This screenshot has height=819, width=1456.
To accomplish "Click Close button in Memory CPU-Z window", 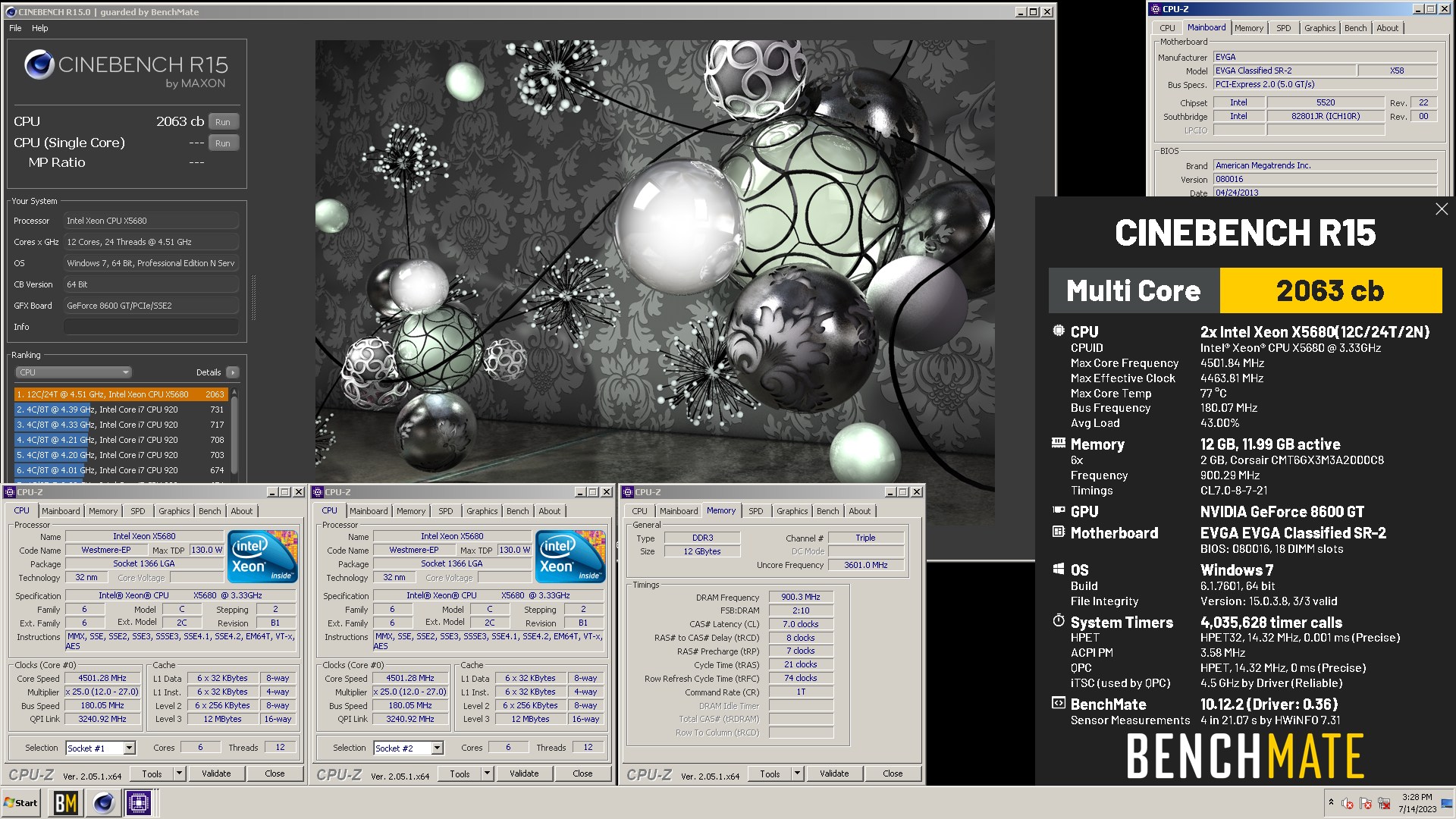I will pos(893,773).
